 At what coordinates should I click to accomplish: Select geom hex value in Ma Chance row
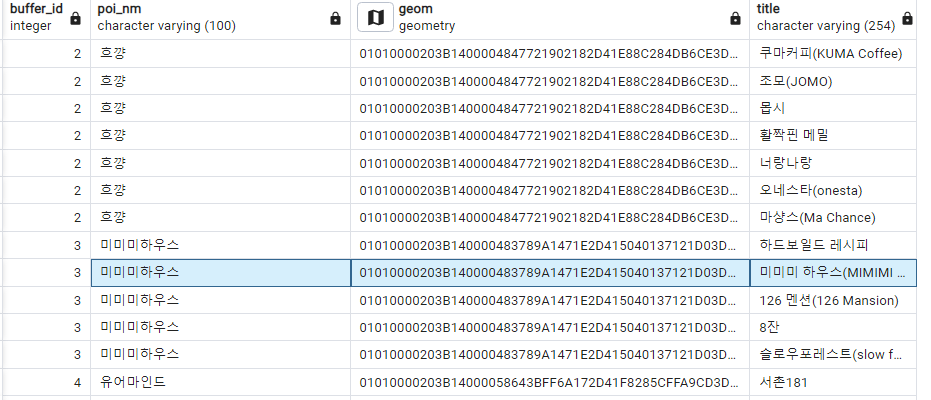(x=549, y=217)
